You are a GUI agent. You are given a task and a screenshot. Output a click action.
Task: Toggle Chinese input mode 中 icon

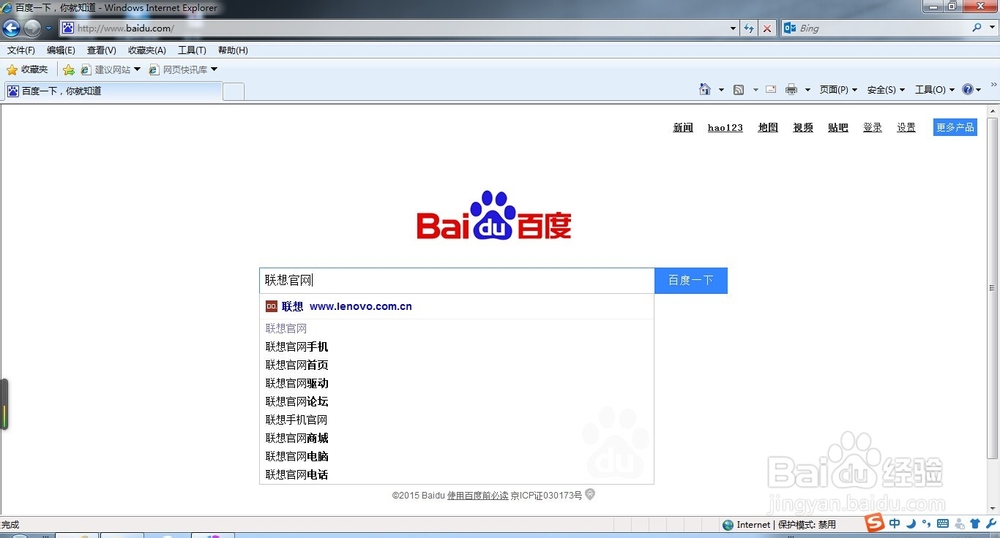click(x=895, y=523)
